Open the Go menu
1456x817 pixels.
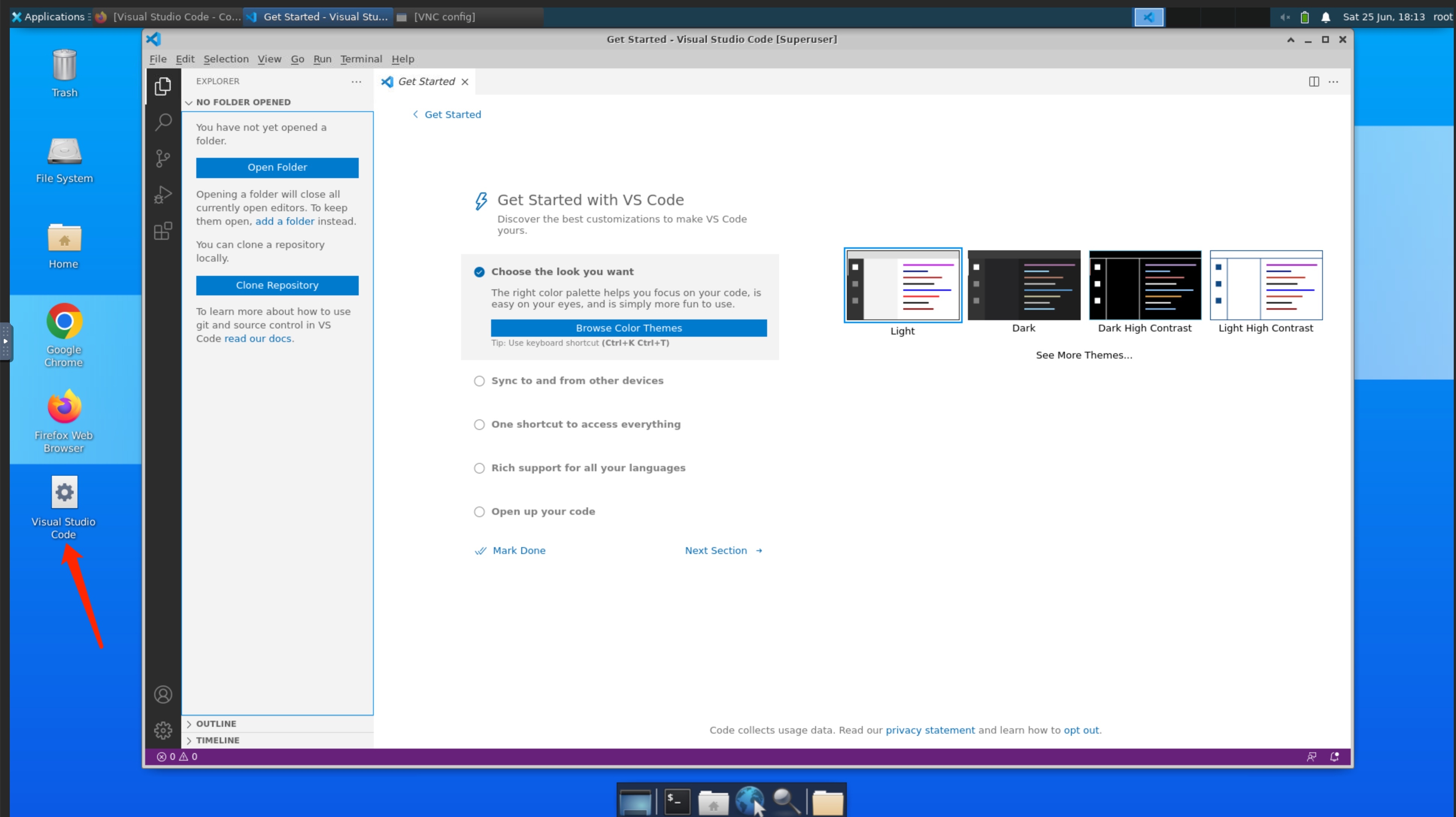tap(297, 59)
